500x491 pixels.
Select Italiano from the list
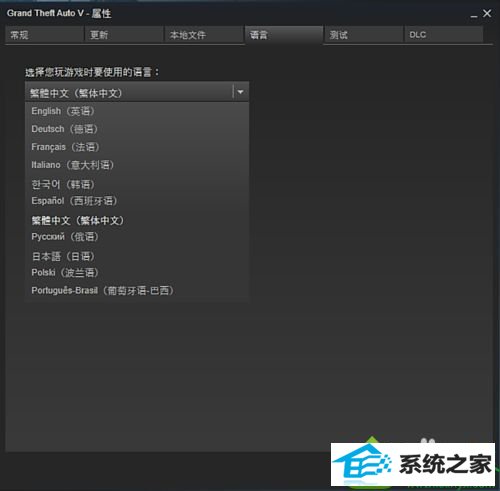(137, 165)
